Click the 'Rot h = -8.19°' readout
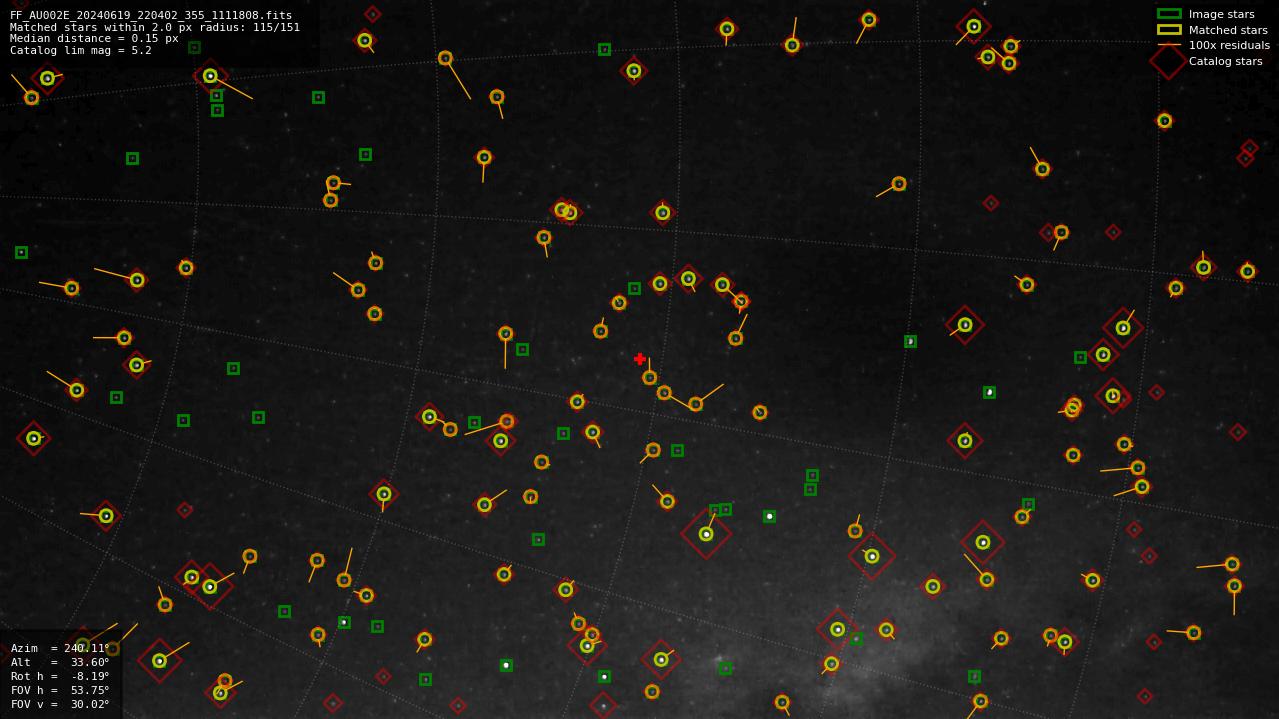Image resolution: width=1279 pixels, height=719 pixels. (x=60, y=676)
